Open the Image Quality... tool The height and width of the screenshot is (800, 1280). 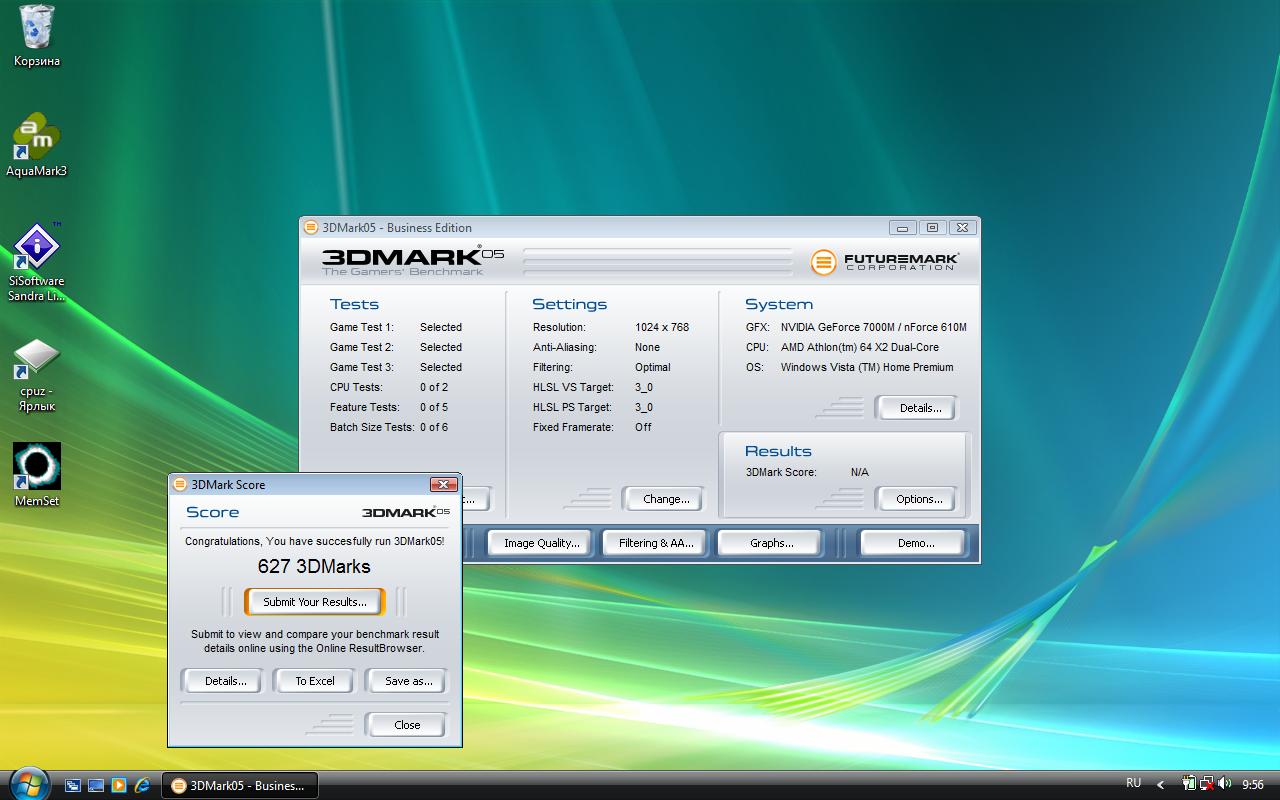point(542,543)
